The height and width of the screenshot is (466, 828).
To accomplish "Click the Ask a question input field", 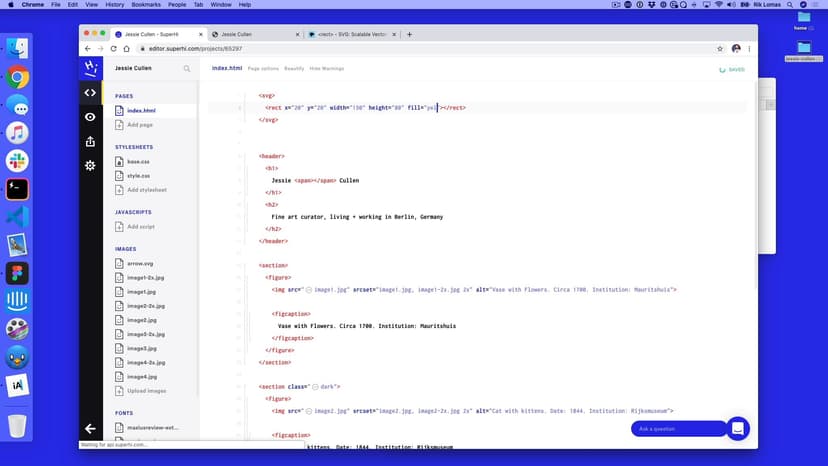I will pyautogui.click(x=676, y=428).
